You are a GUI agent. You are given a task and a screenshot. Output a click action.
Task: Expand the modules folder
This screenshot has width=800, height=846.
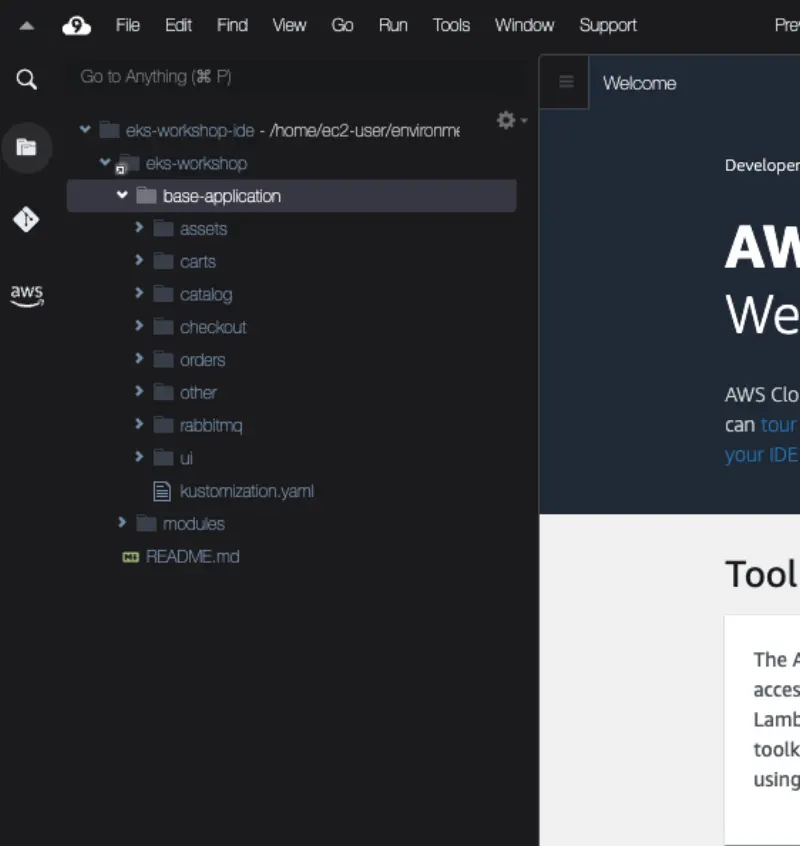tap(122, 523)
